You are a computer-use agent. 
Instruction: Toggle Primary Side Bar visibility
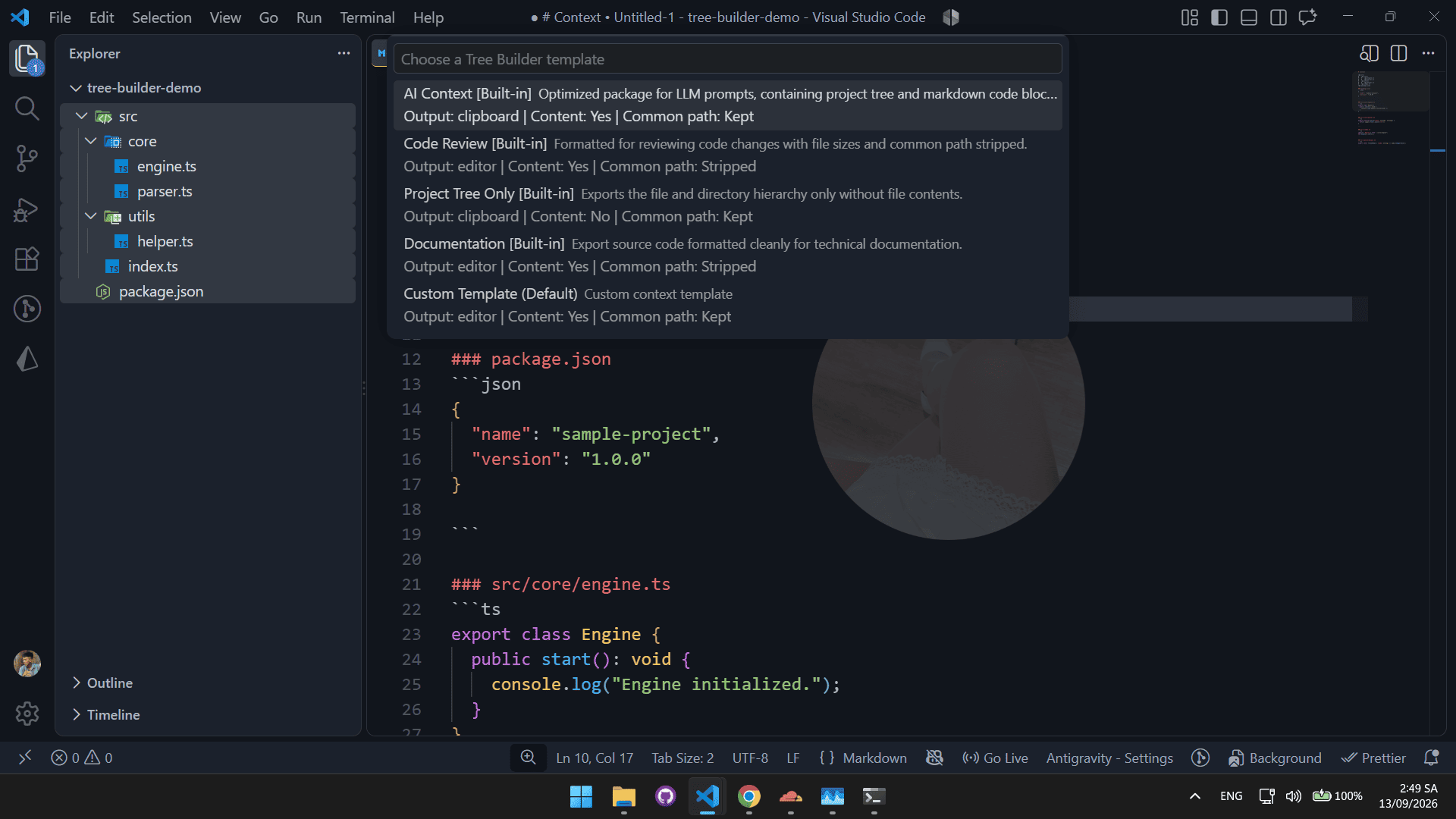[x=1219, y=17]
